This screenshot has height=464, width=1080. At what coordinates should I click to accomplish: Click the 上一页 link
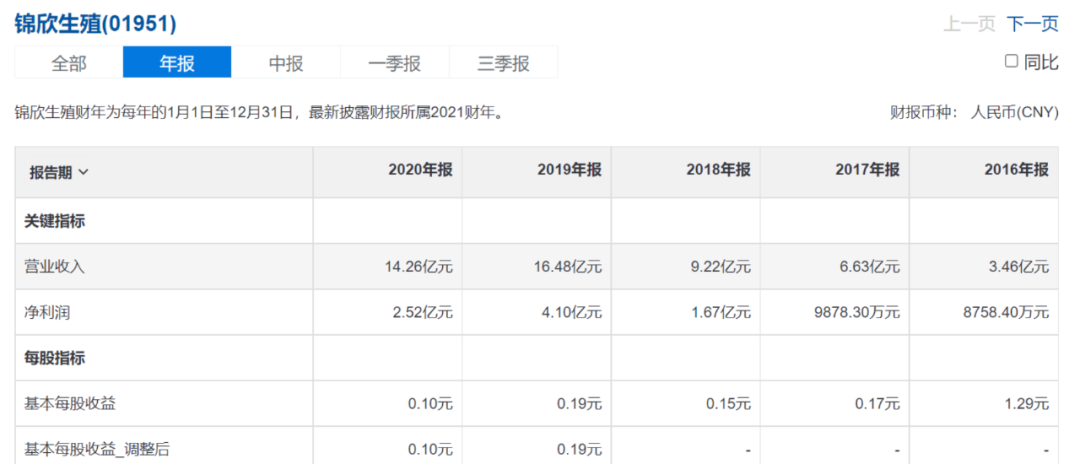click(x=969, y=24)
